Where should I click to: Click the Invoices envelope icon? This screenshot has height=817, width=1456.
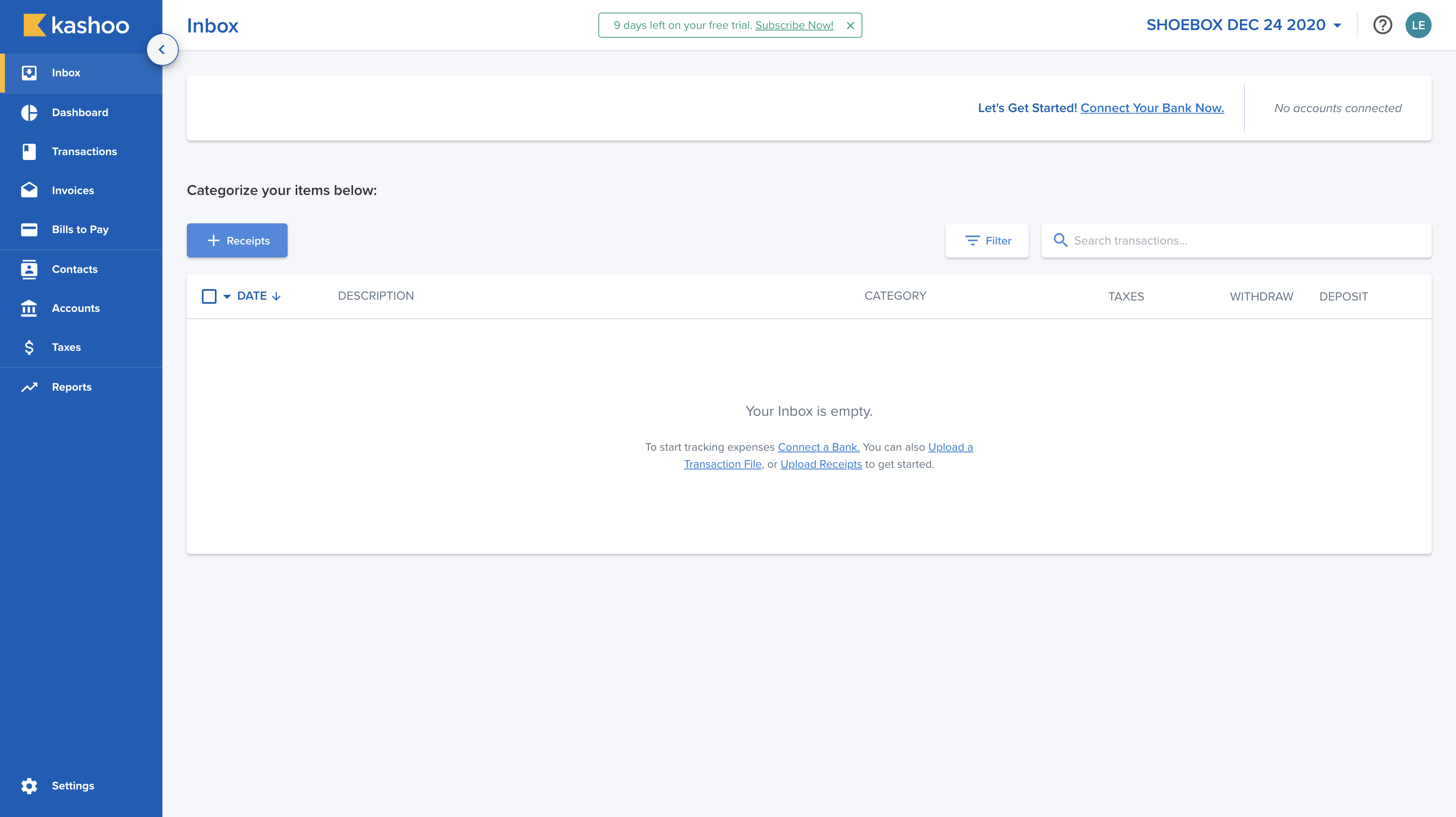click(x=29, y=190)
